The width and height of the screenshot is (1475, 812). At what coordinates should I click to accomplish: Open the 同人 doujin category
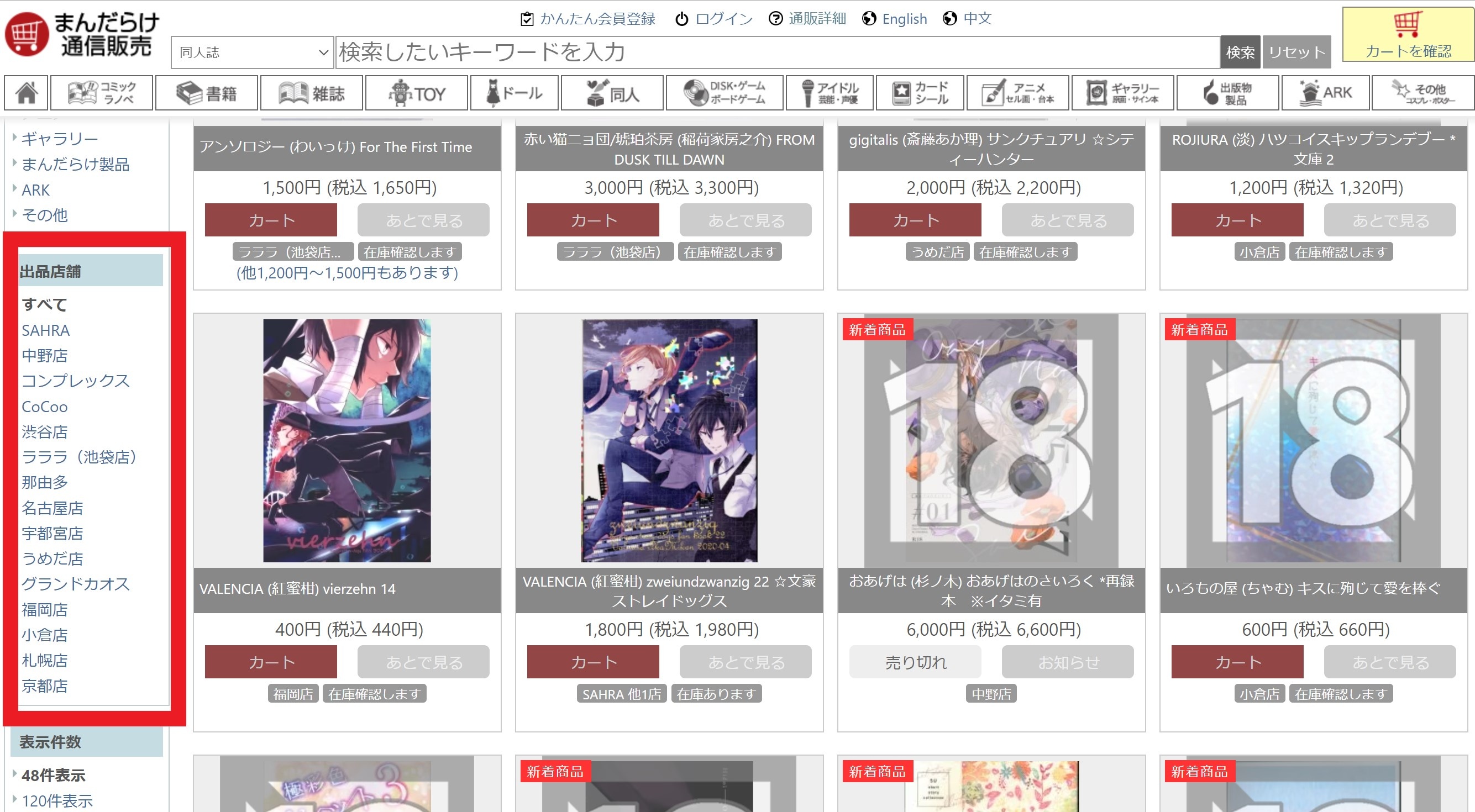(x=612, y=93)
